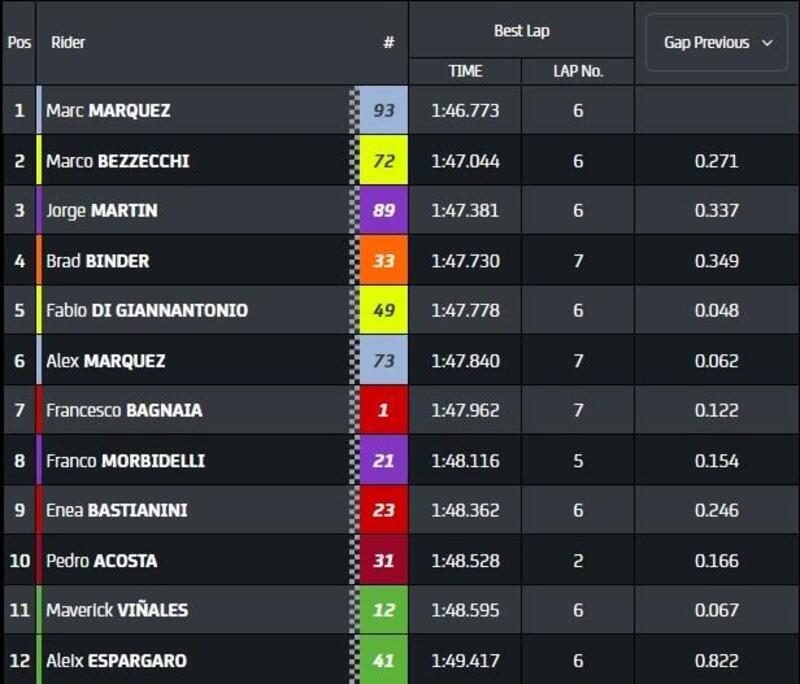Image resolution: width=800 pixels, height=684 pixels.
Task: Click Marc Marquez number 93 badge
Action: tap(383, 110)
